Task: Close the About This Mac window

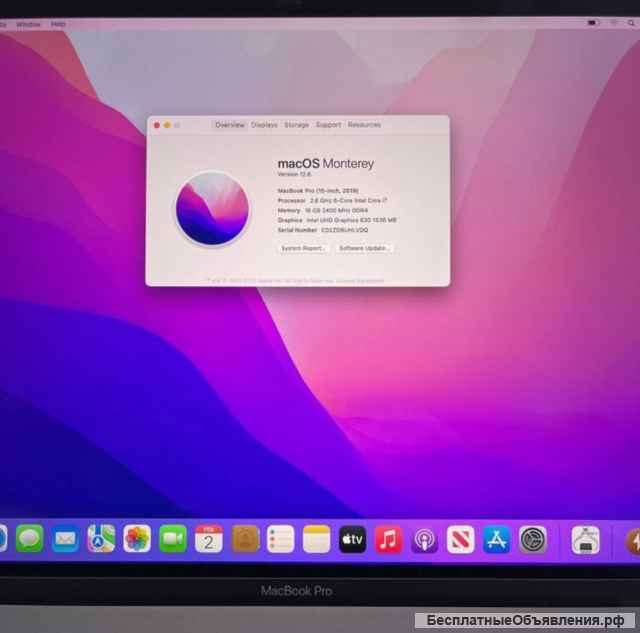Action: tap(157, 125)
